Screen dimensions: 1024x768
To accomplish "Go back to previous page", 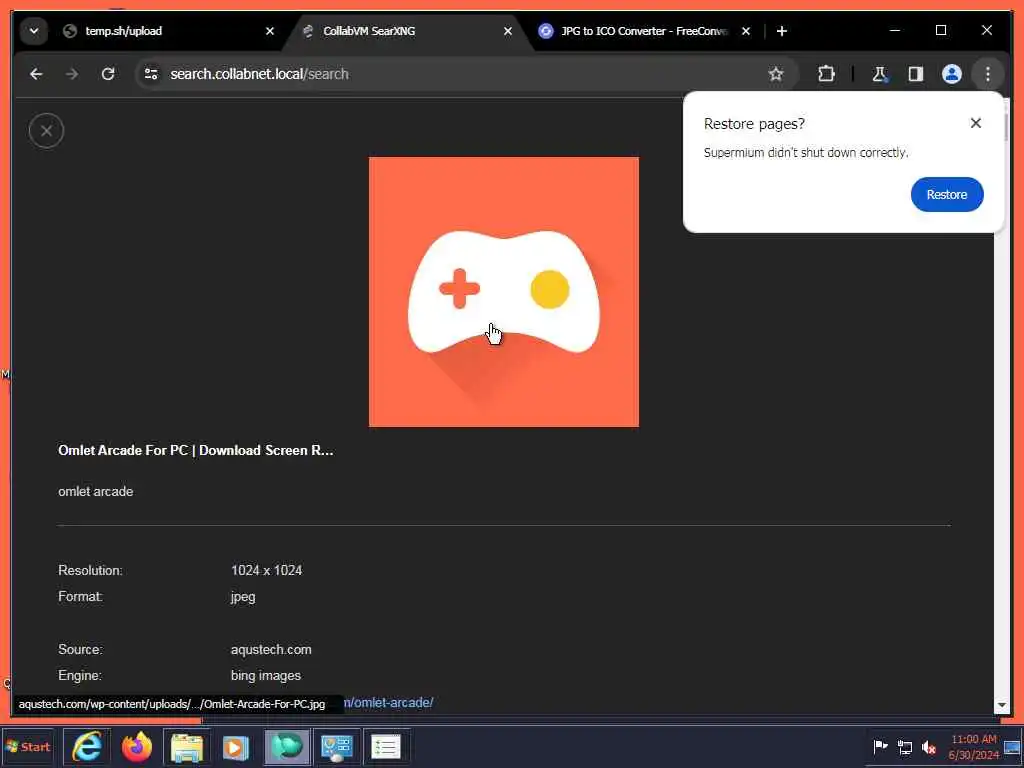I will (36, 74).
